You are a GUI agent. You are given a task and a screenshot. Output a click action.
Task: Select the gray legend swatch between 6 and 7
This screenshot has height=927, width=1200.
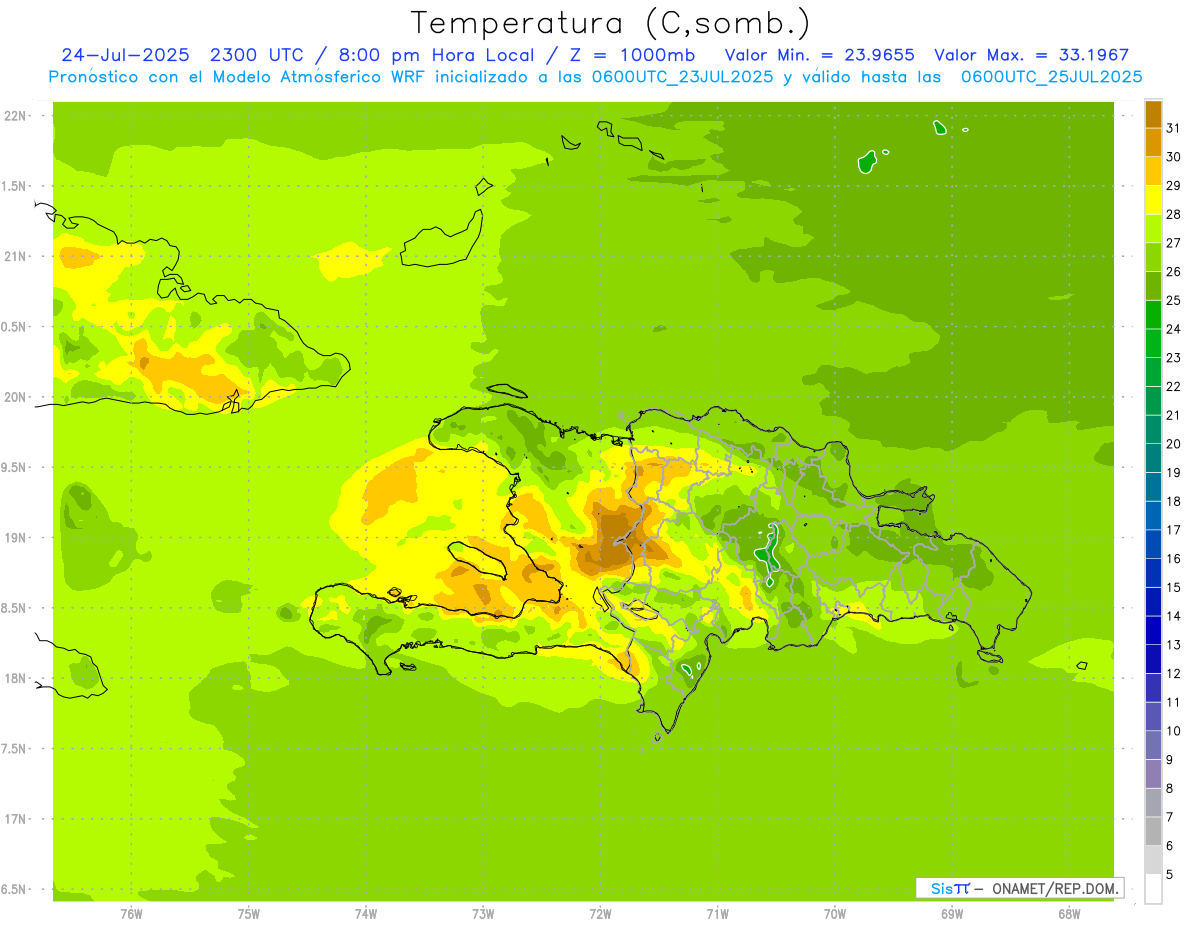1153,831
